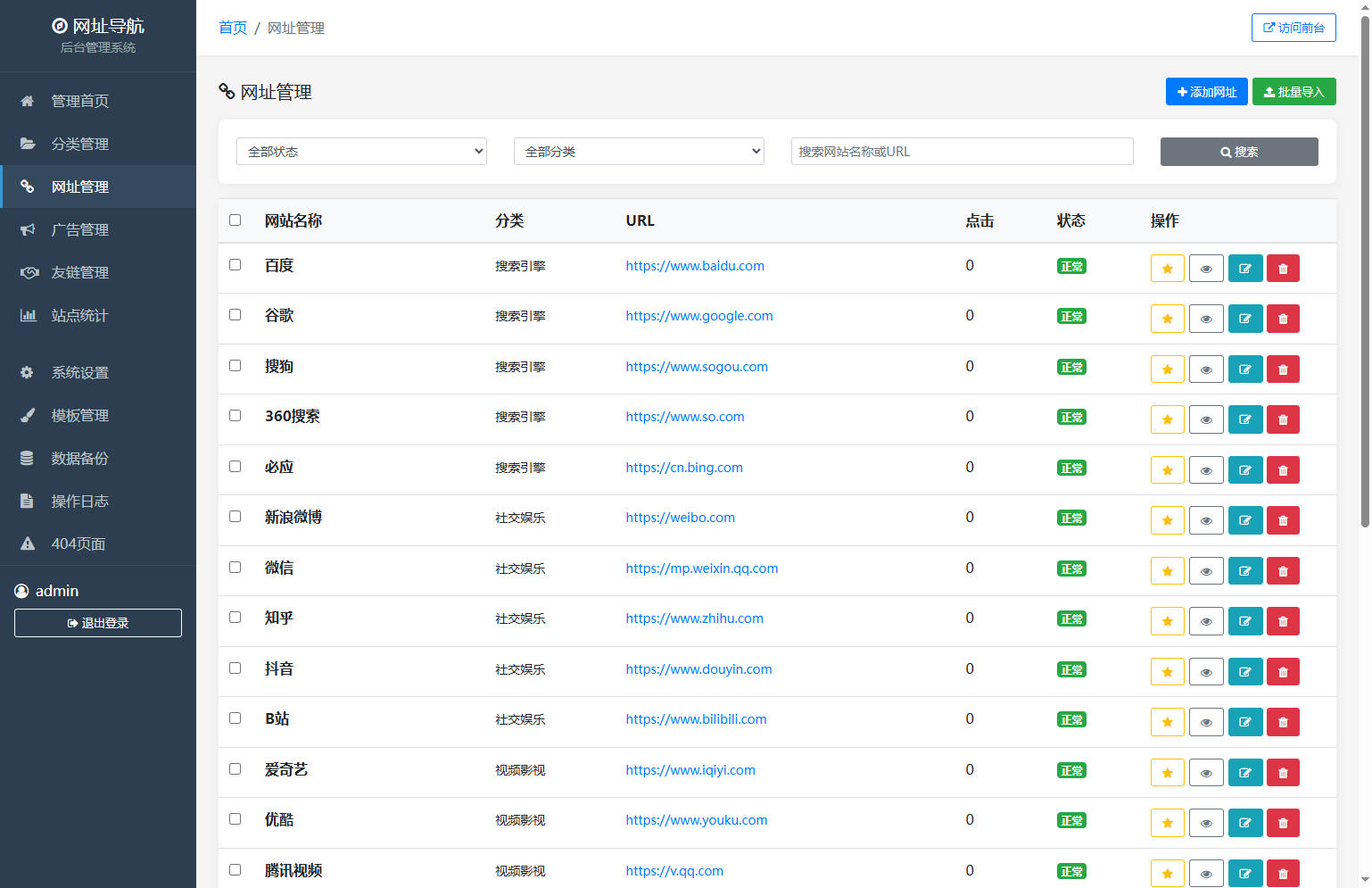
Task: Edit the 知乎 entry
Action: click(x=1245, y=621)
